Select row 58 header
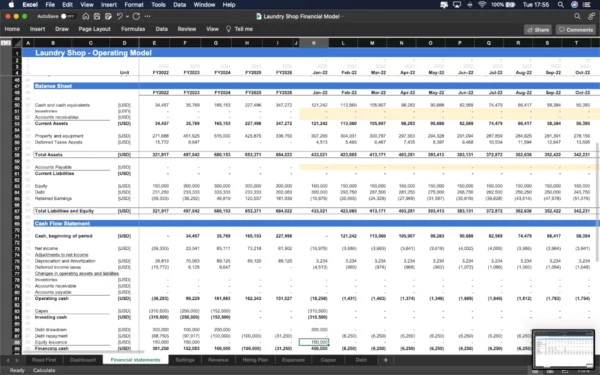This screenshot has height=375, width=600. click(x=17, y=155)
